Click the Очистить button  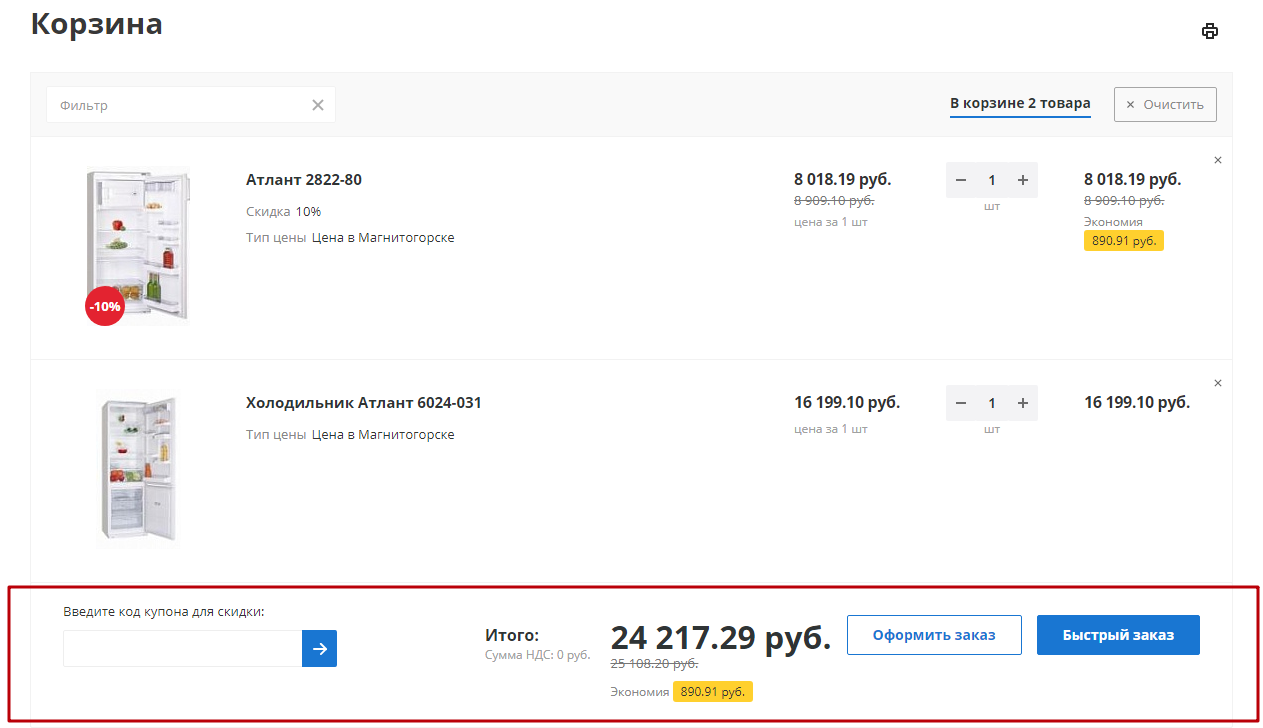[x=1165, y=104]
